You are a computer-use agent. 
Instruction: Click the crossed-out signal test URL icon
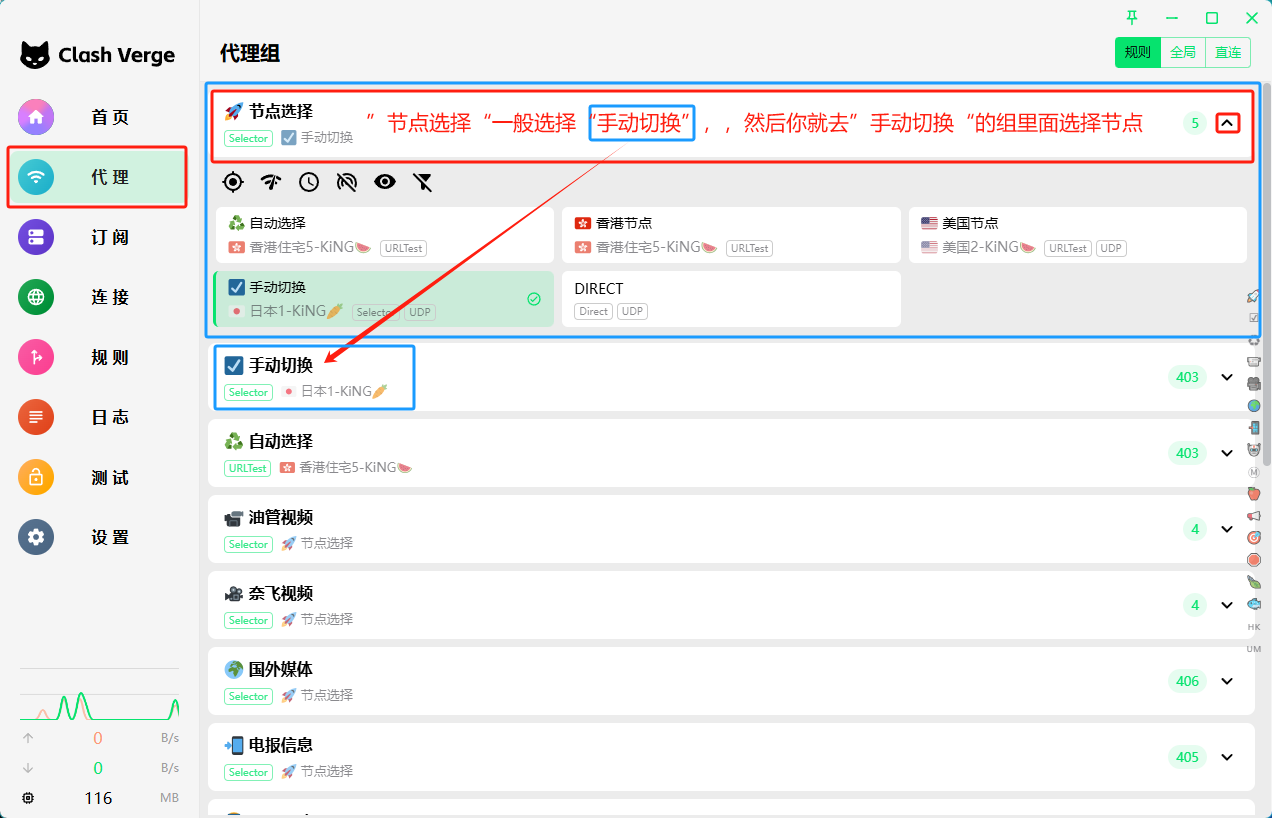[x=347, y=181]
